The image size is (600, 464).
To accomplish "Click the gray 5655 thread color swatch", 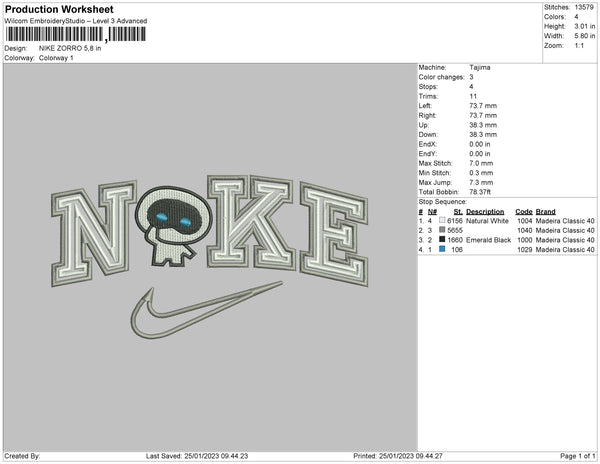I will 442,230.
